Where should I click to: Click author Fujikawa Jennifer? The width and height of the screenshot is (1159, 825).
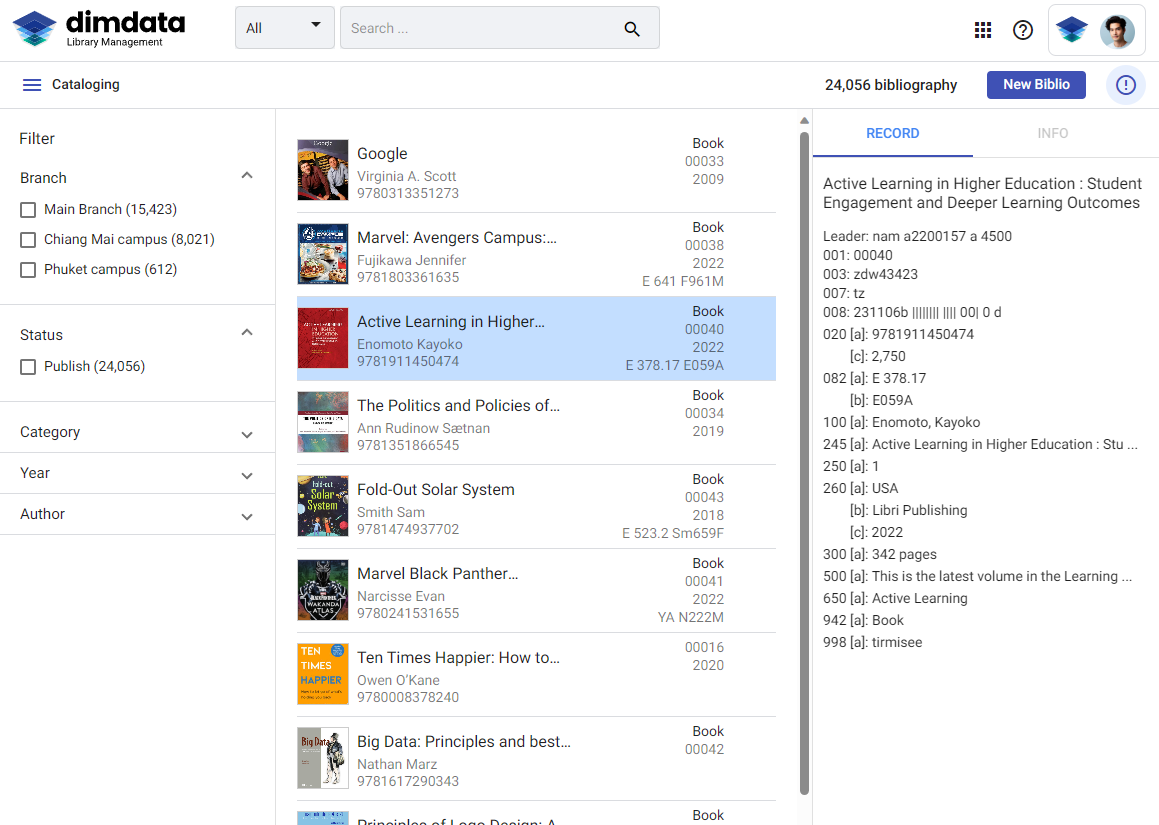point(412,260)
